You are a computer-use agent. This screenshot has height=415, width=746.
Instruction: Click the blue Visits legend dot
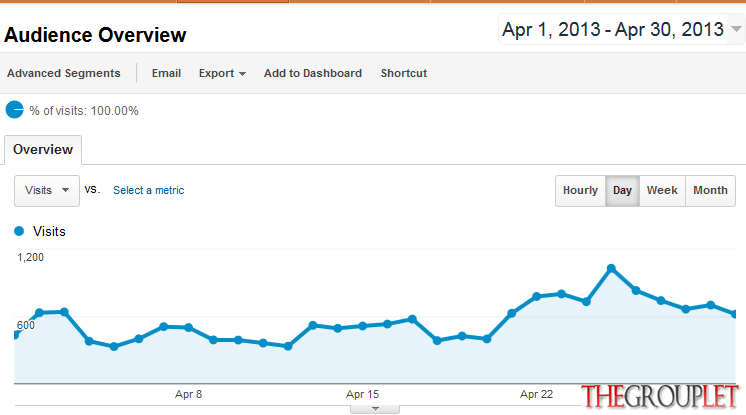tap(19, 231)
